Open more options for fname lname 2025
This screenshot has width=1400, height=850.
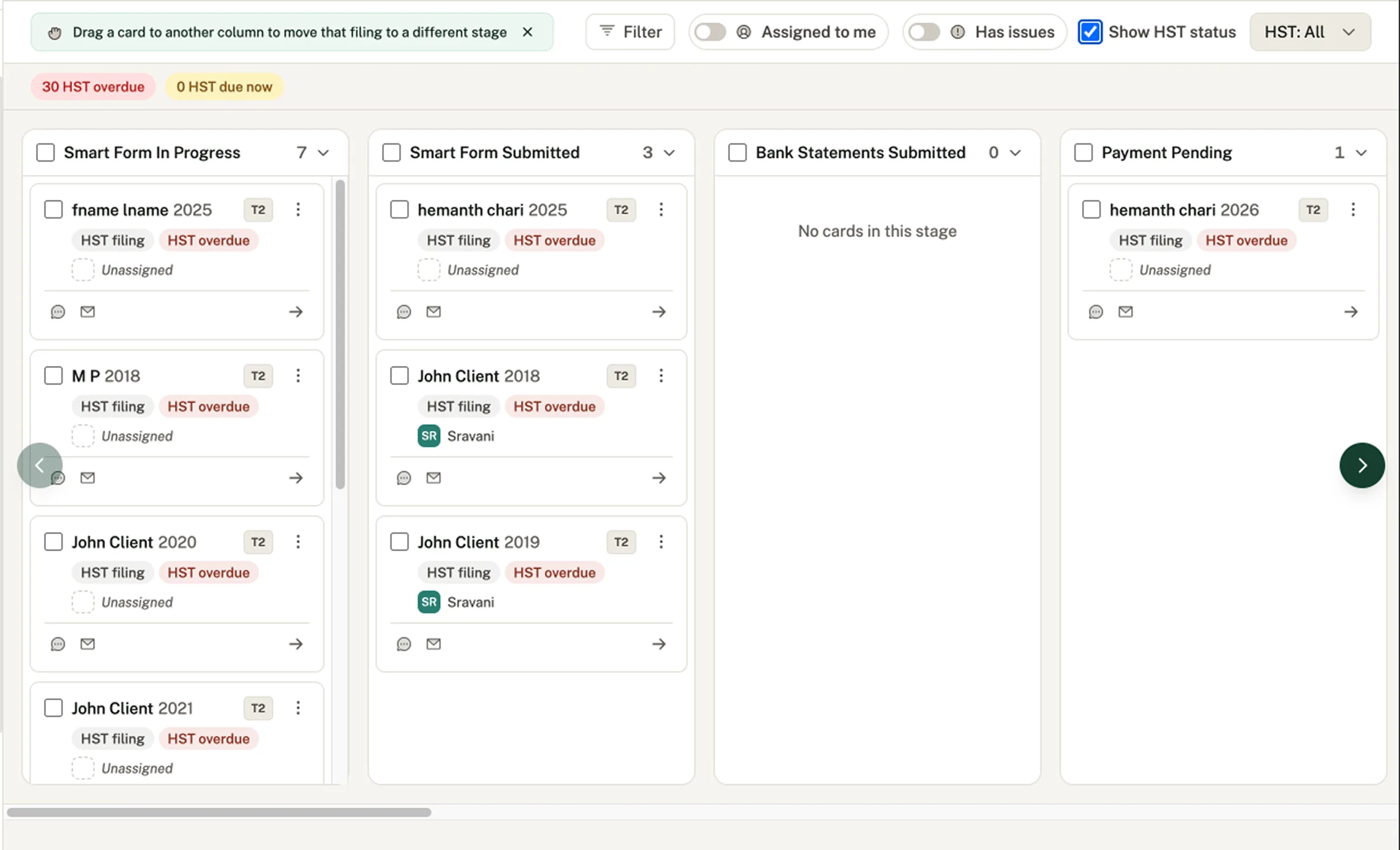click(298, 209)
